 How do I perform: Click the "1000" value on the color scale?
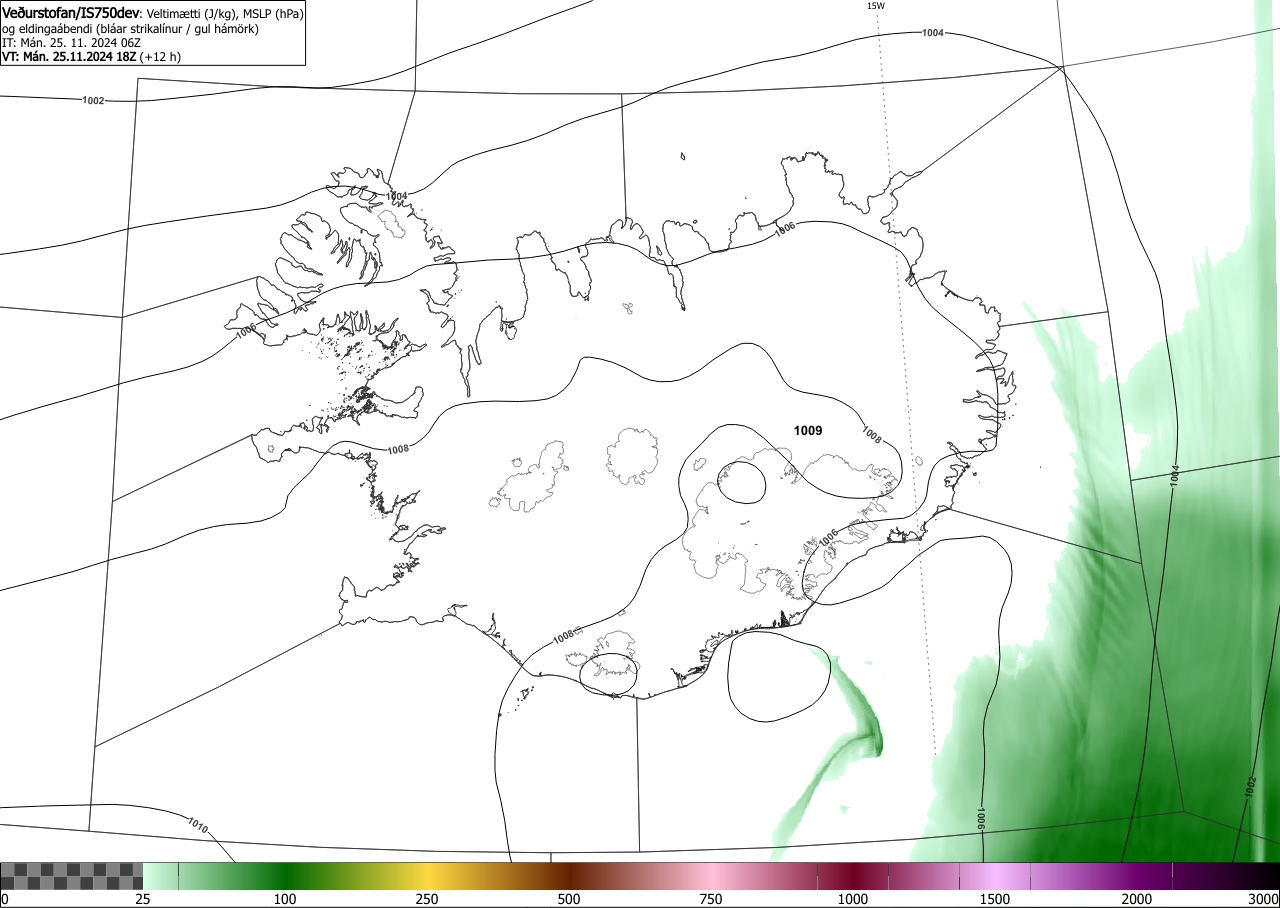[853, 899]
